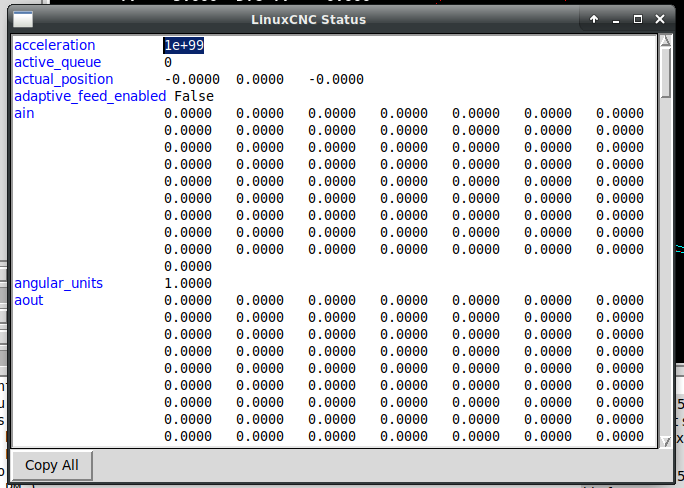This screenshot has width=684, height=488.
Task: Shade window with the up-arrow title button
Action: point(594,19)
